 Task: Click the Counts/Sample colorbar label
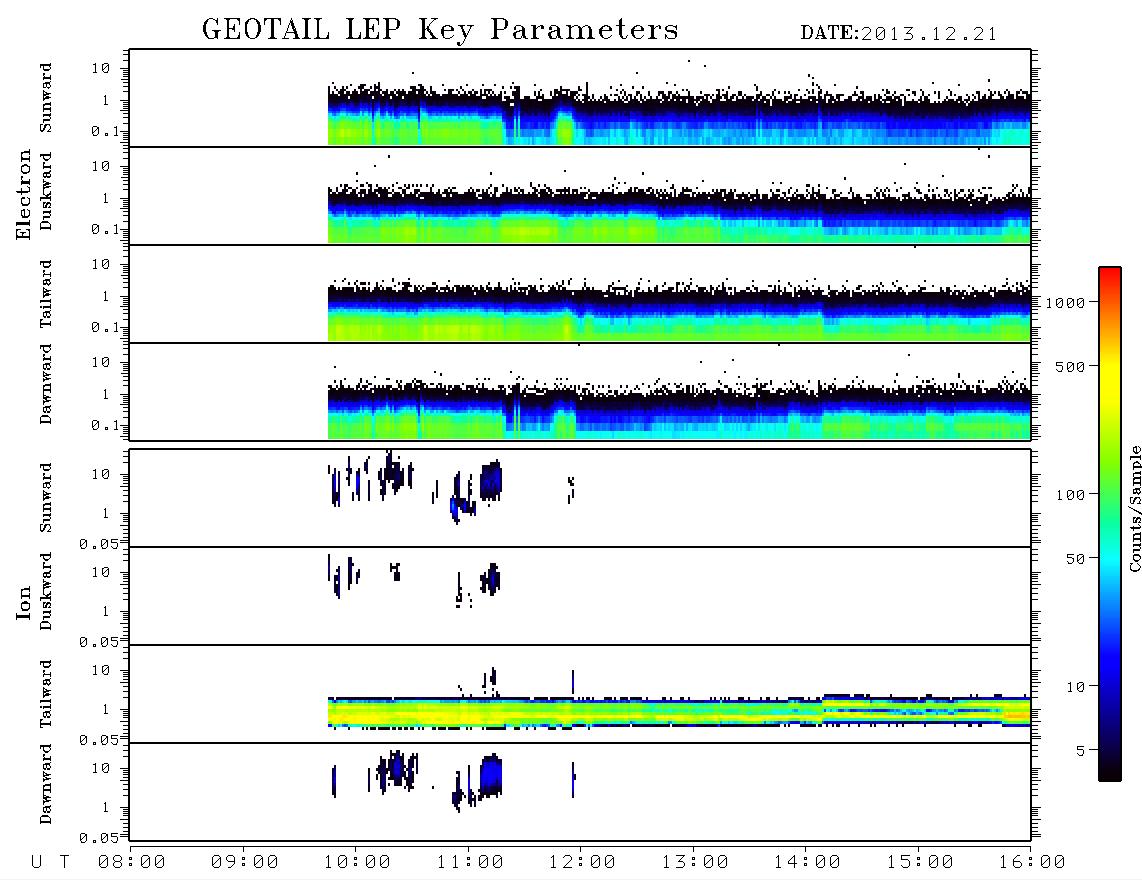coord(1134,508)
